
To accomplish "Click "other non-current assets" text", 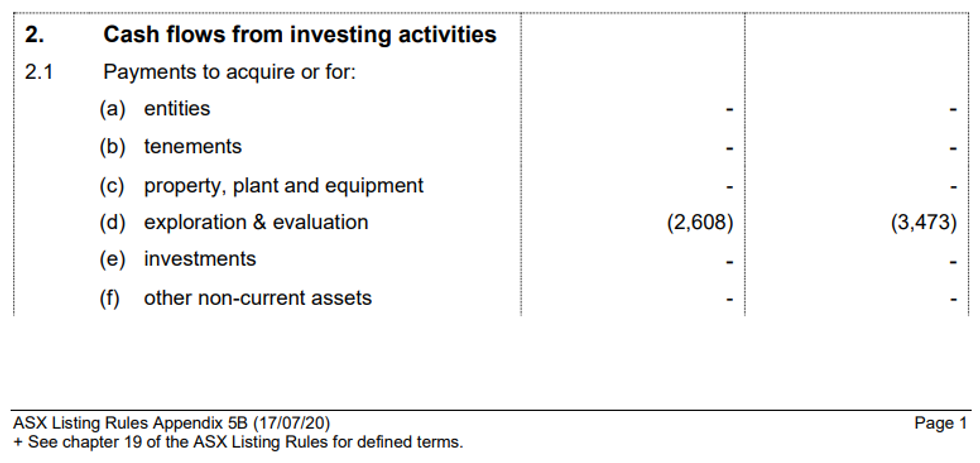I will click(258, 298).
